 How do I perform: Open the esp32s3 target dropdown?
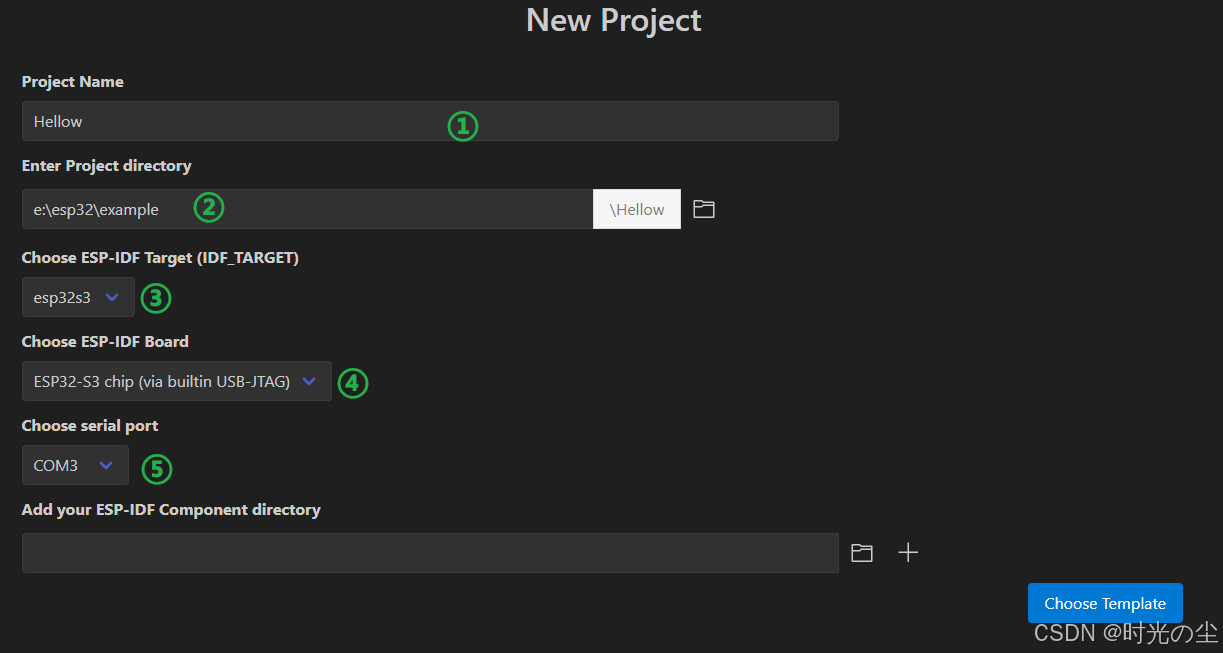coord(78,297)
